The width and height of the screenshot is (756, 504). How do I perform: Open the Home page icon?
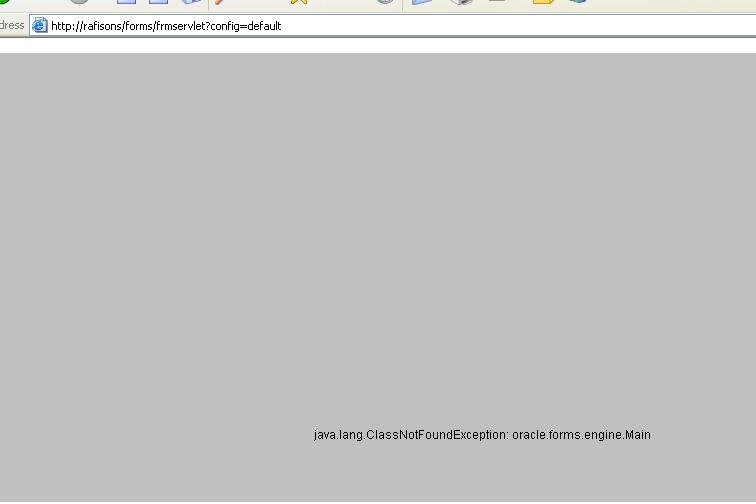191,2
